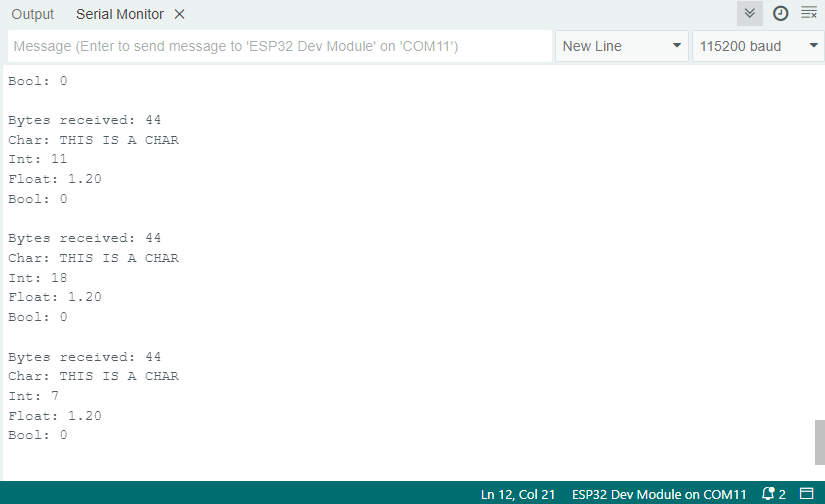This screenshot has height=504, width=825.
Task: Toggle autoscroll in the Serial Monitor
Action: point(750,14)
